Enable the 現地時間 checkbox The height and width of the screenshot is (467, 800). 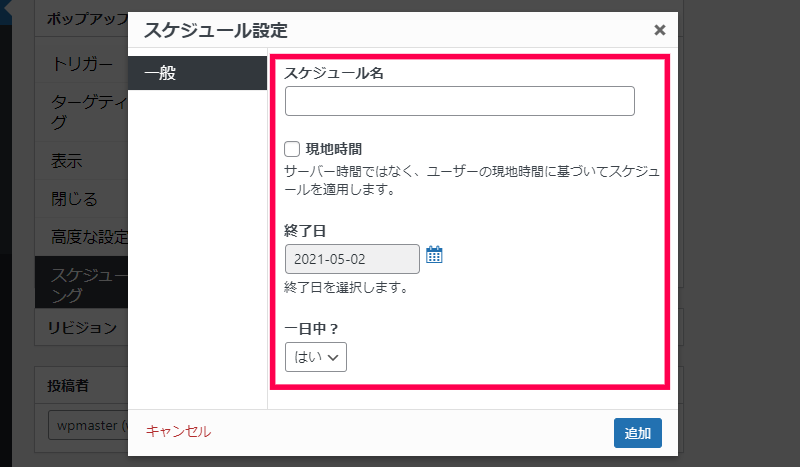(292, 149)
